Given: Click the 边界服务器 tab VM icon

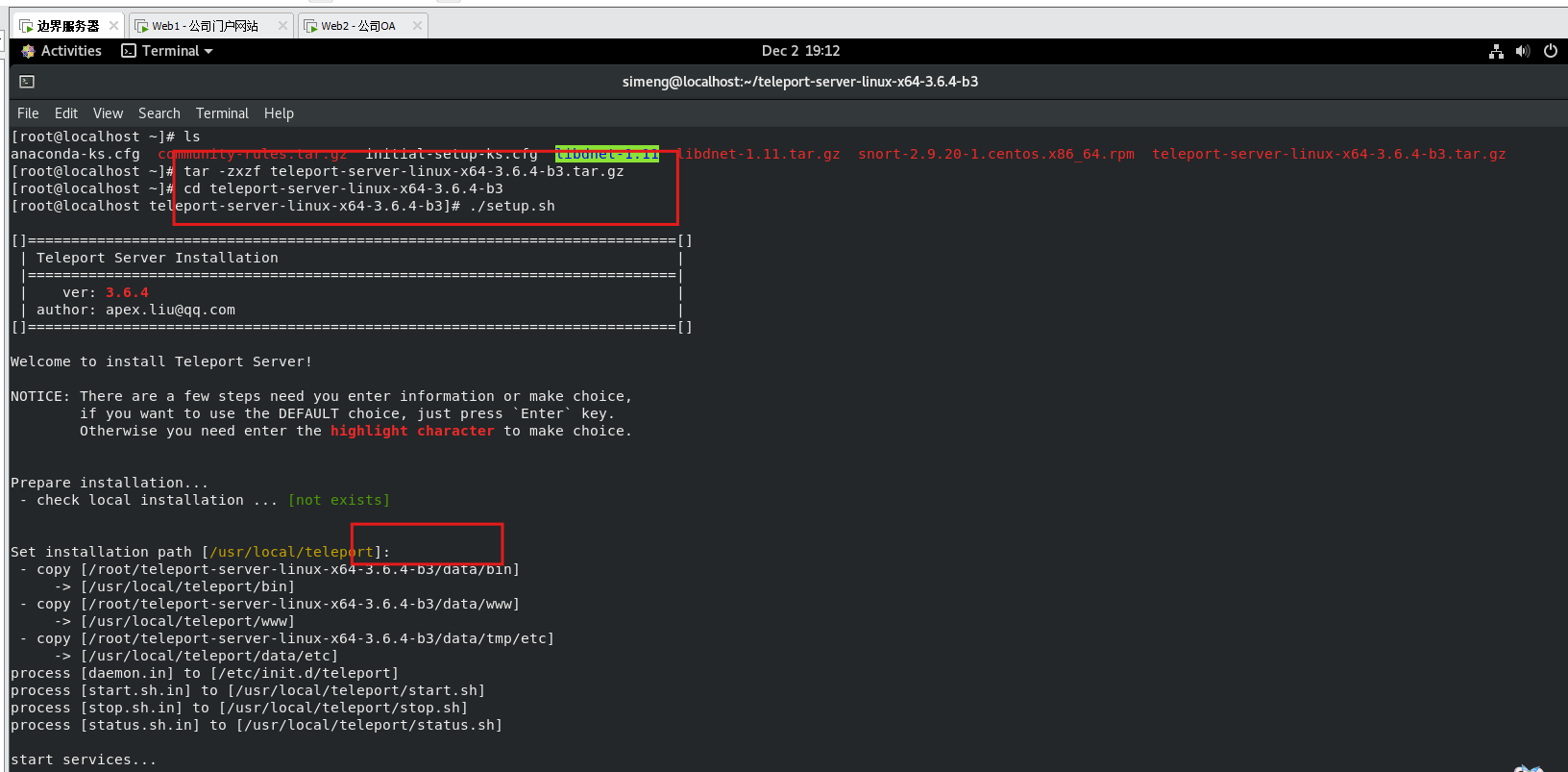Looking at the screenshot, I should click(x=26, y=26).
